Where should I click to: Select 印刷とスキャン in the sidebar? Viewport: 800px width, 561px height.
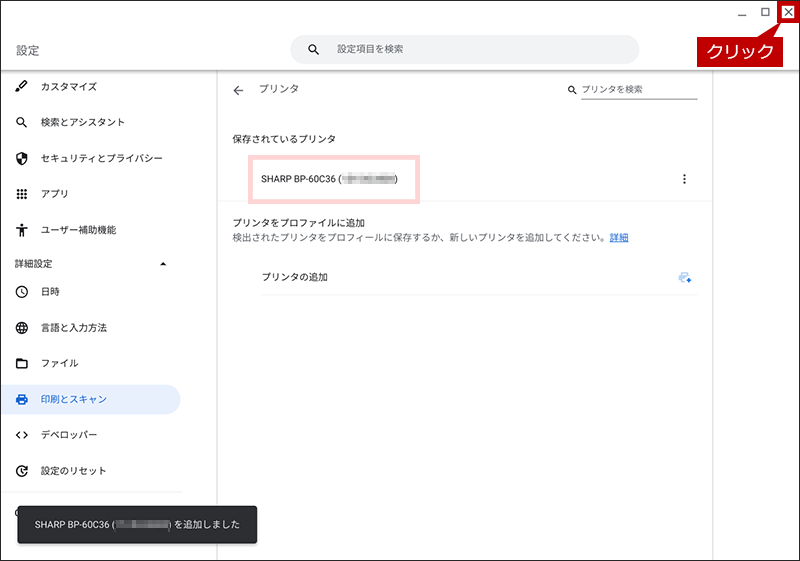[91, 399]
